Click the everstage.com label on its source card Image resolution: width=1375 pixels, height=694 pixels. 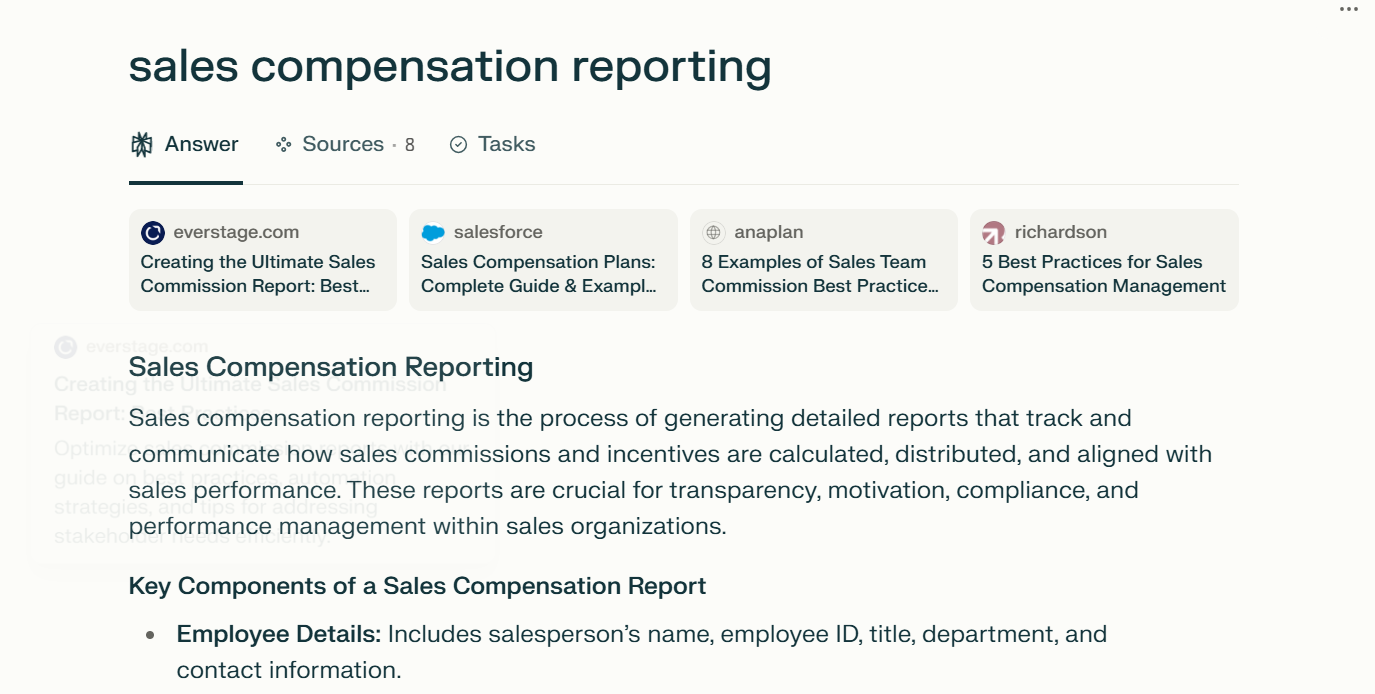pos(237,231)
